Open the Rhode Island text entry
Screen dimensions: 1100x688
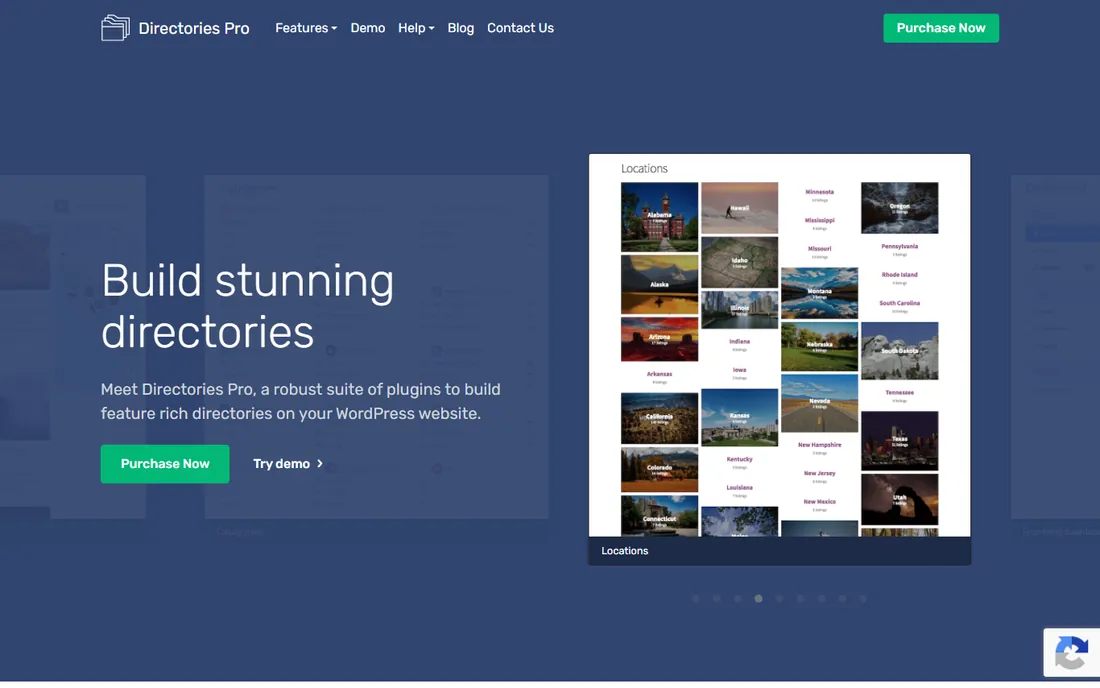[899, 275]
